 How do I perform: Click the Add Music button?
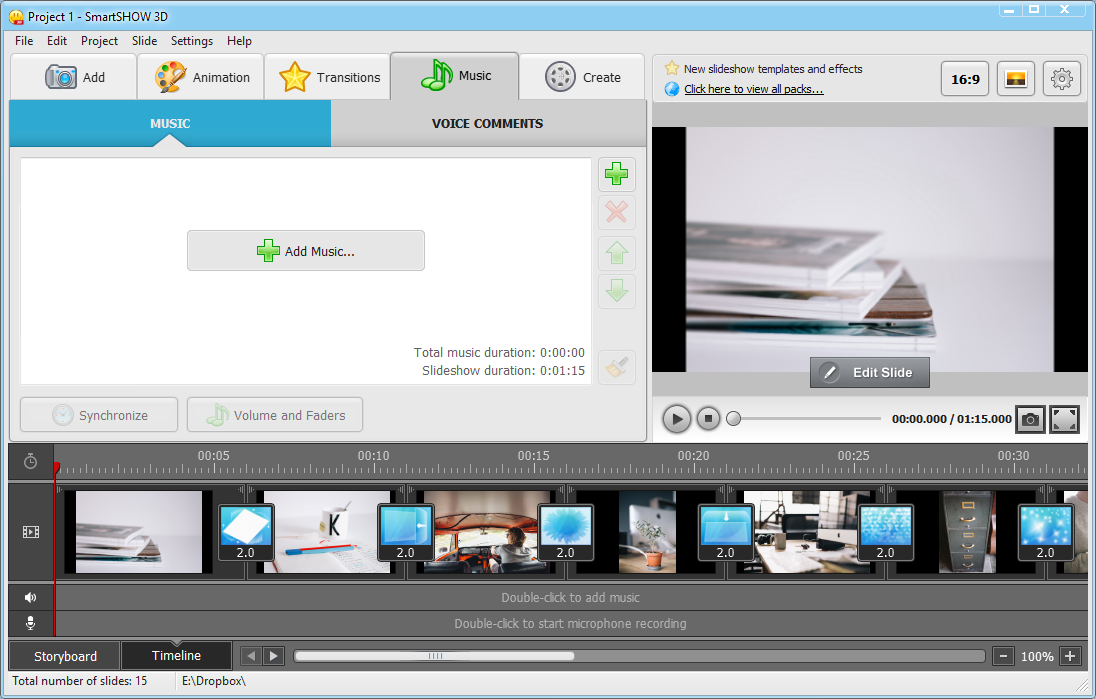(306, 251)
